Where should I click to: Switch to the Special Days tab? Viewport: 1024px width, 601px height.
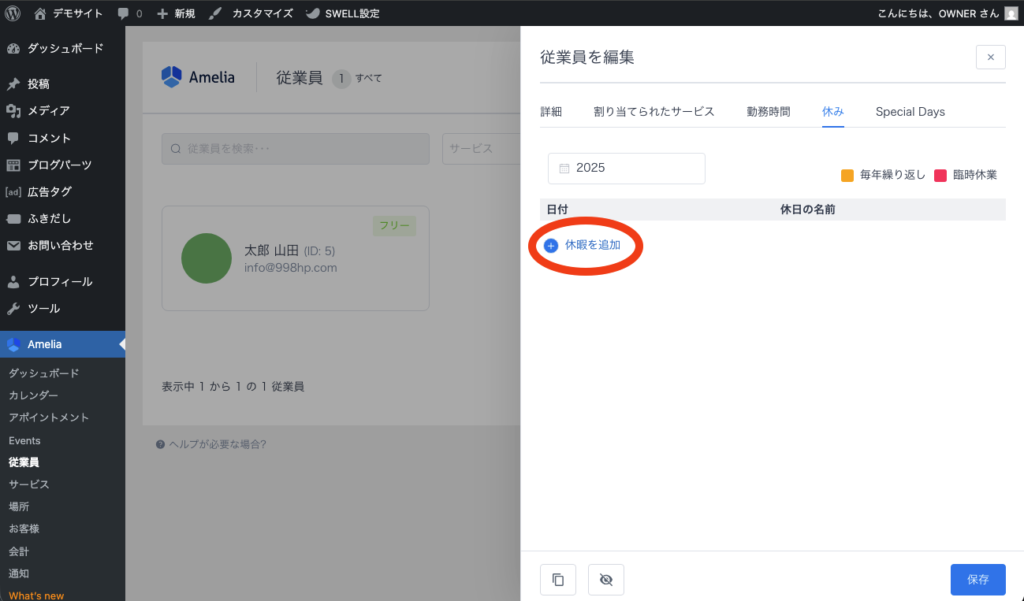(x=910, y=111)
